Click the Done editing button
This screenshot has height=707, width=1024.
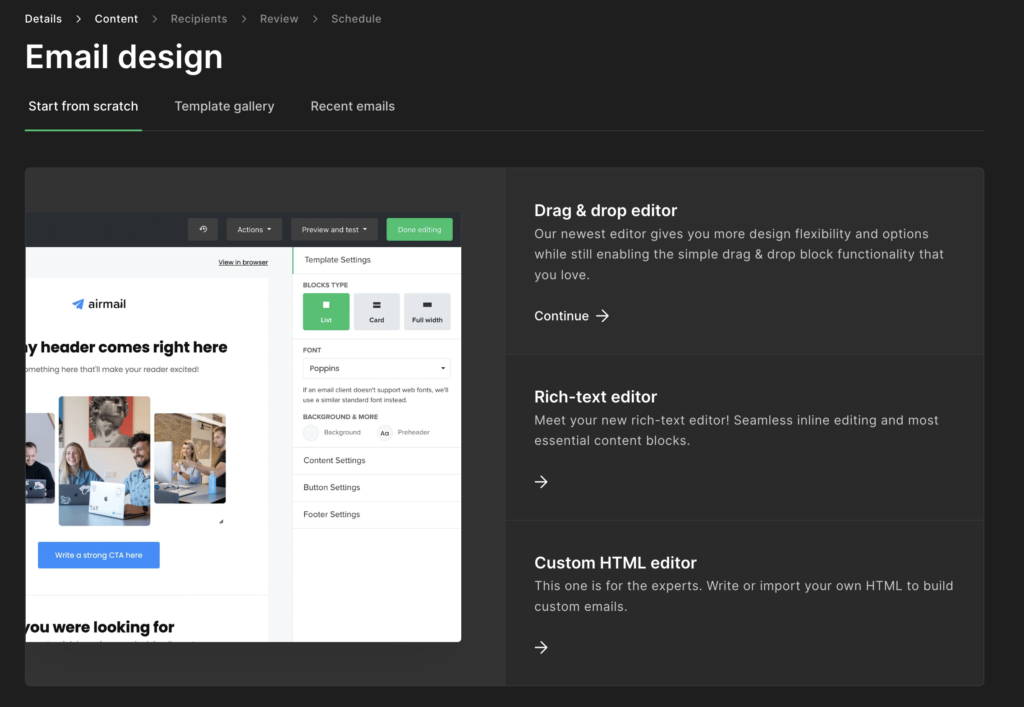pos(419,229)
